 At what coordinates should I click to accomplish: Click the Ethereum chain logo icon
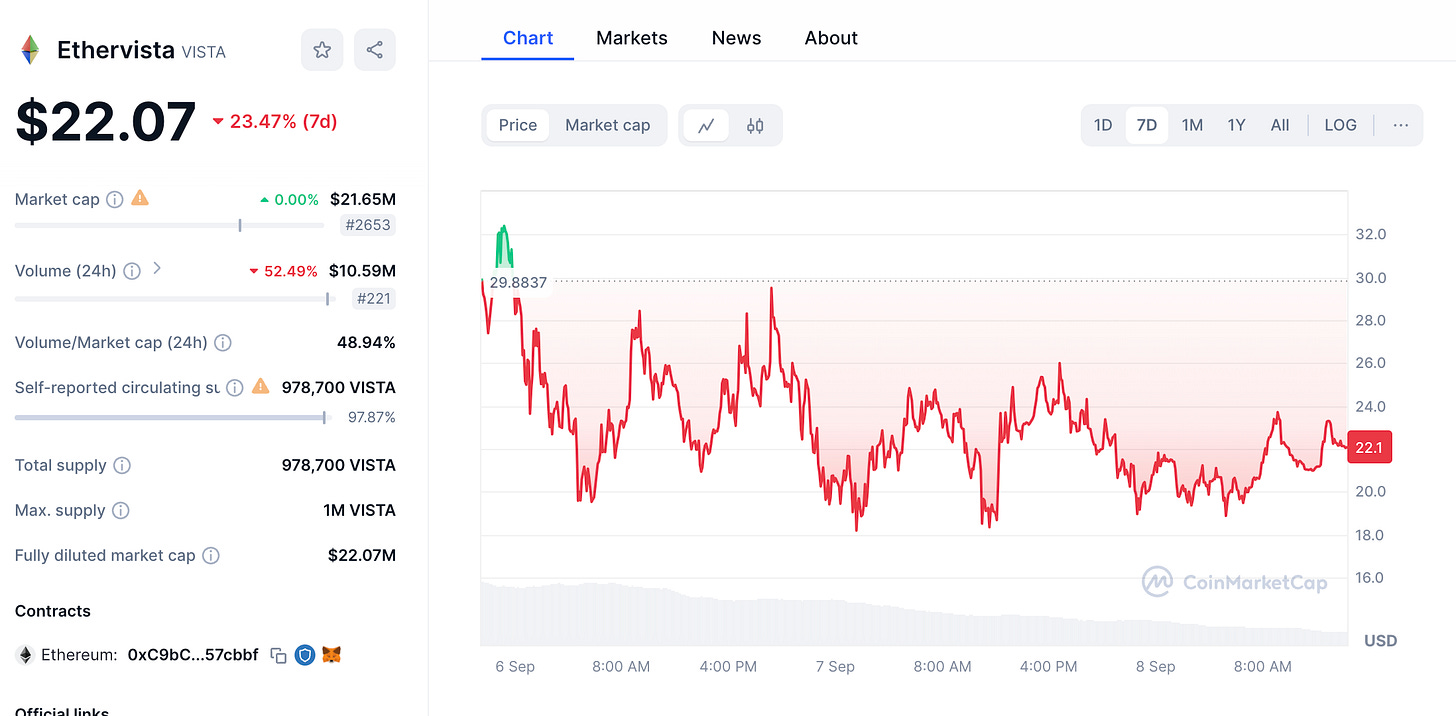tap(25, 656)
